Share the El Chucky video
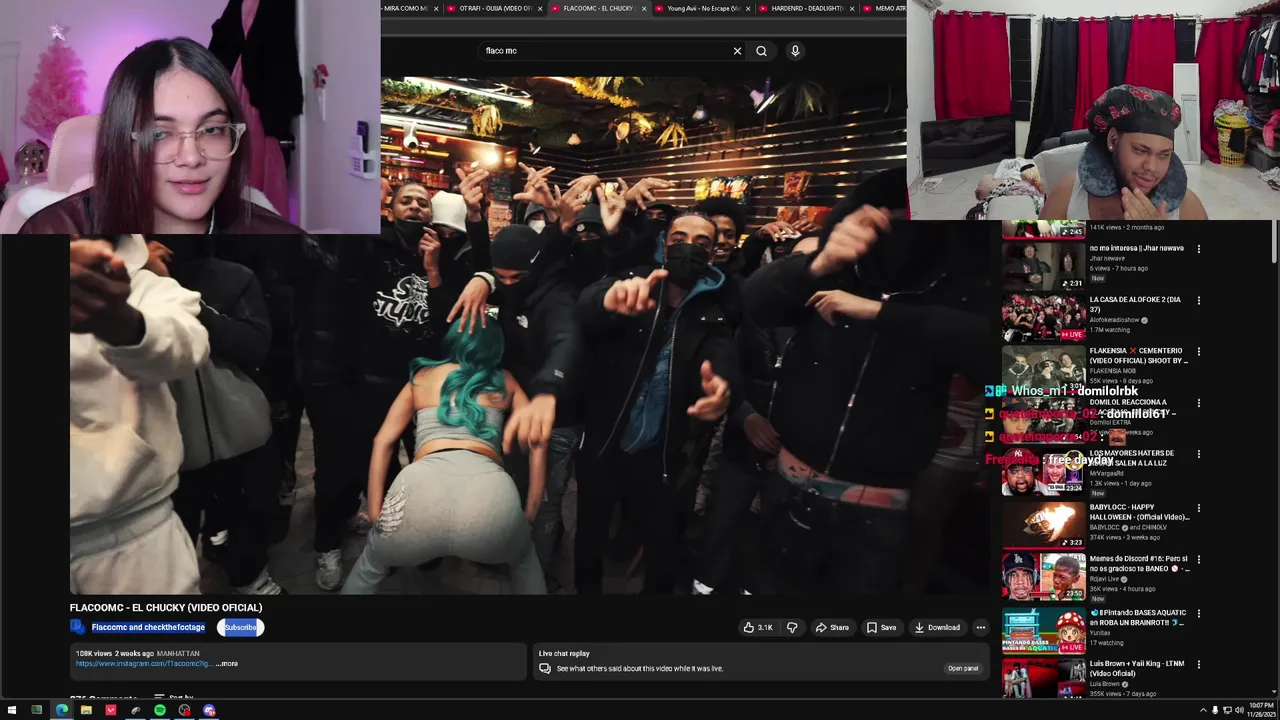Viewport: 1280px width, 720px height. tap(832, 628)
